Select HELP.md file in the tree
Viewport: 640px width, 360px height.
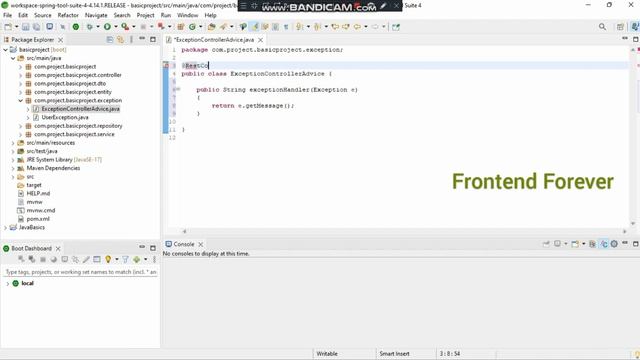tap(38, 193)
